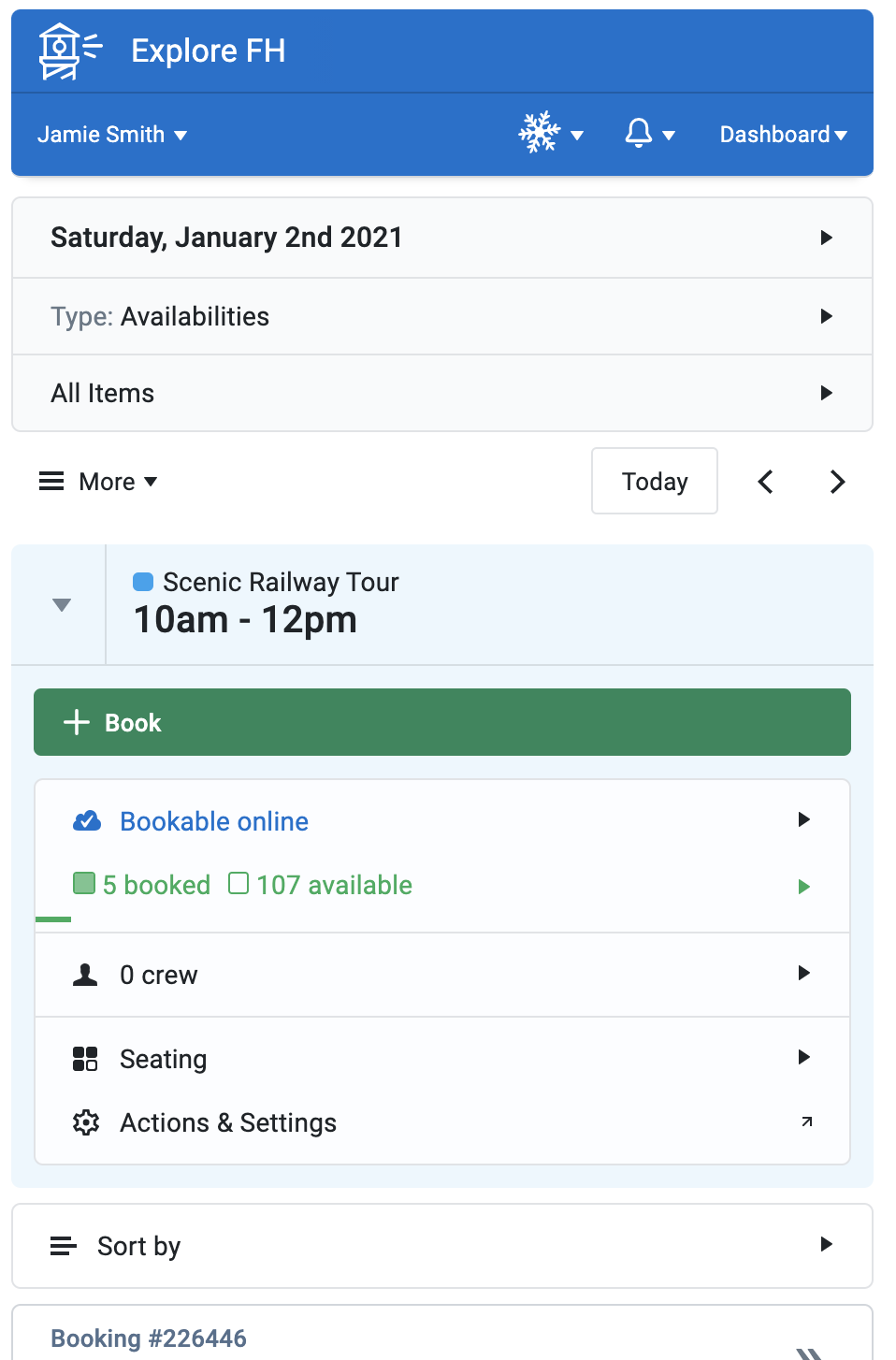The height and width of the screenshot is (1360, 896).
Task: Click the Actions & Settings external arrow
Action: click(807, 1121)
